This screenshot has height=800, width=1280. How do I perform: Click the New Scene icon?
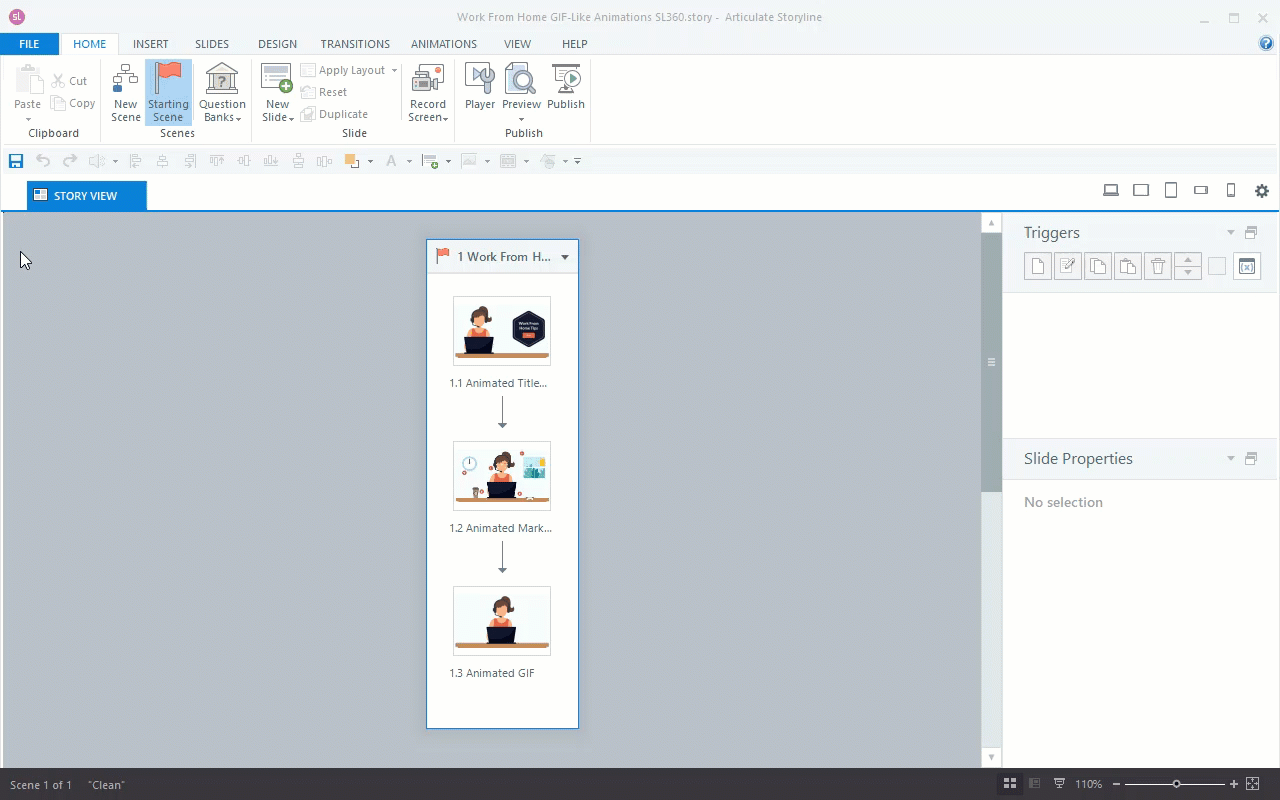tap(125, 93)
